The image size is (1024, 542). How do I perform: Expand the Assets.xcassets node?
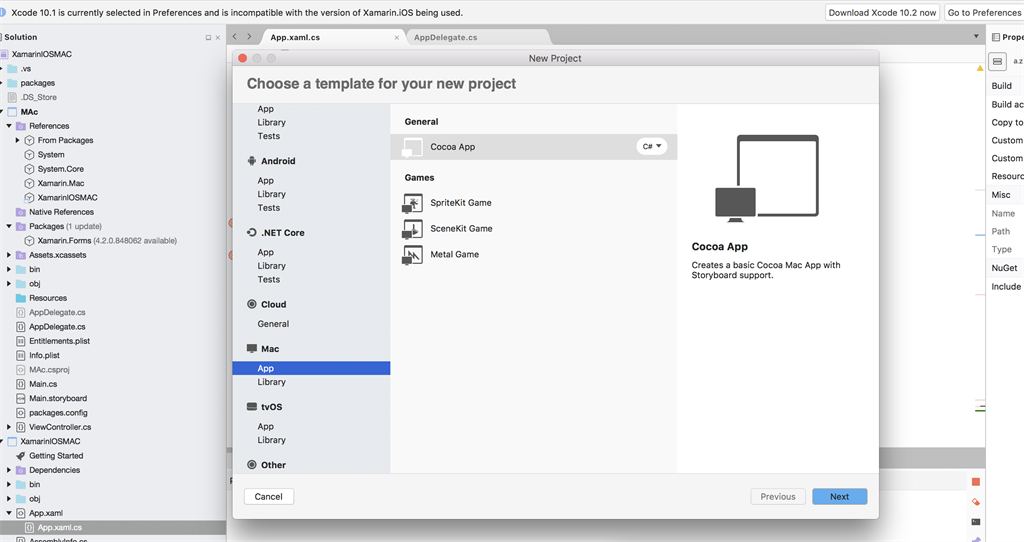9,255
